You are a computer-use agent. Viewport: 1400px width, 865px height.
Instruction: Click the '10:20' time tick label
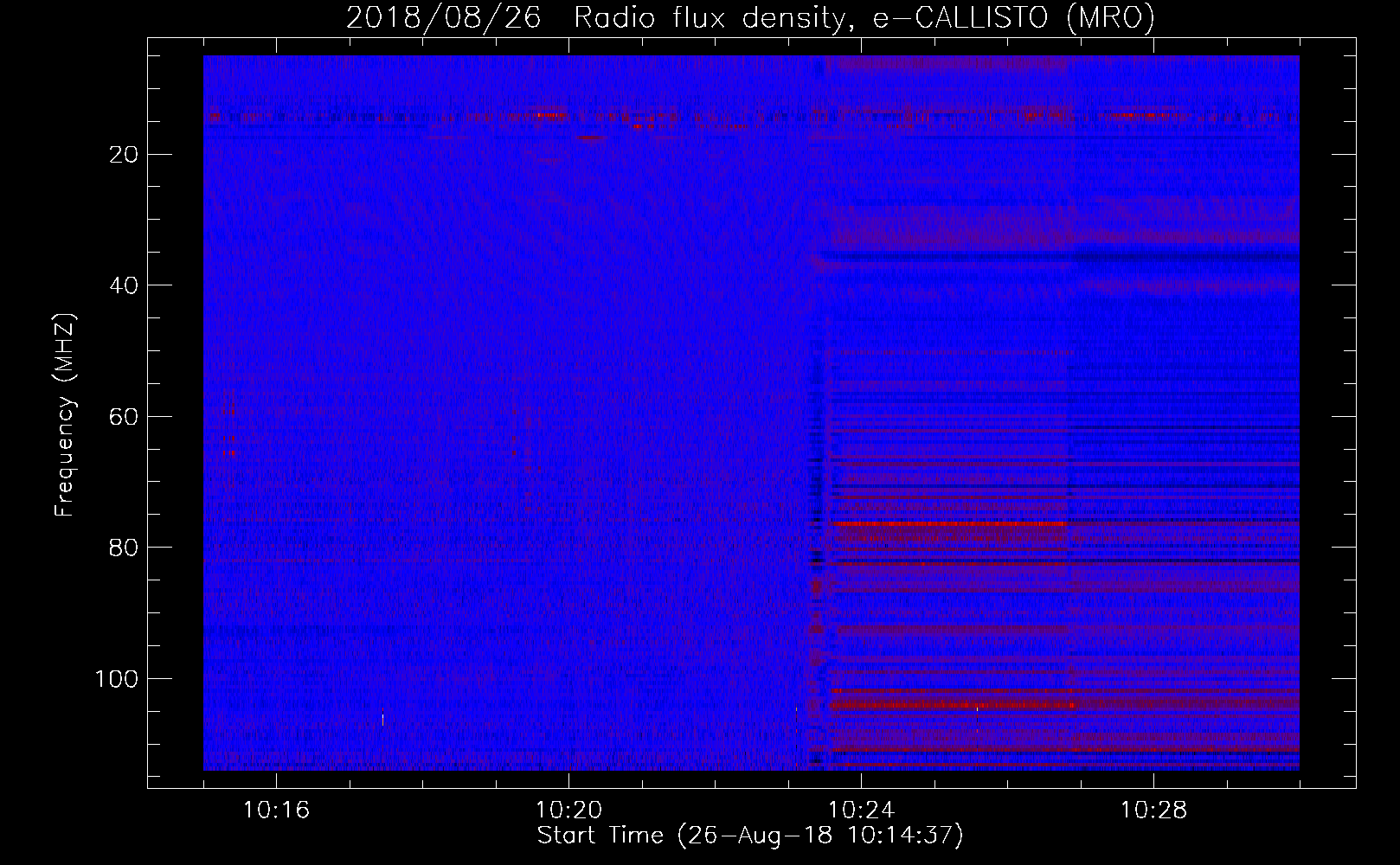coord(568,810)
